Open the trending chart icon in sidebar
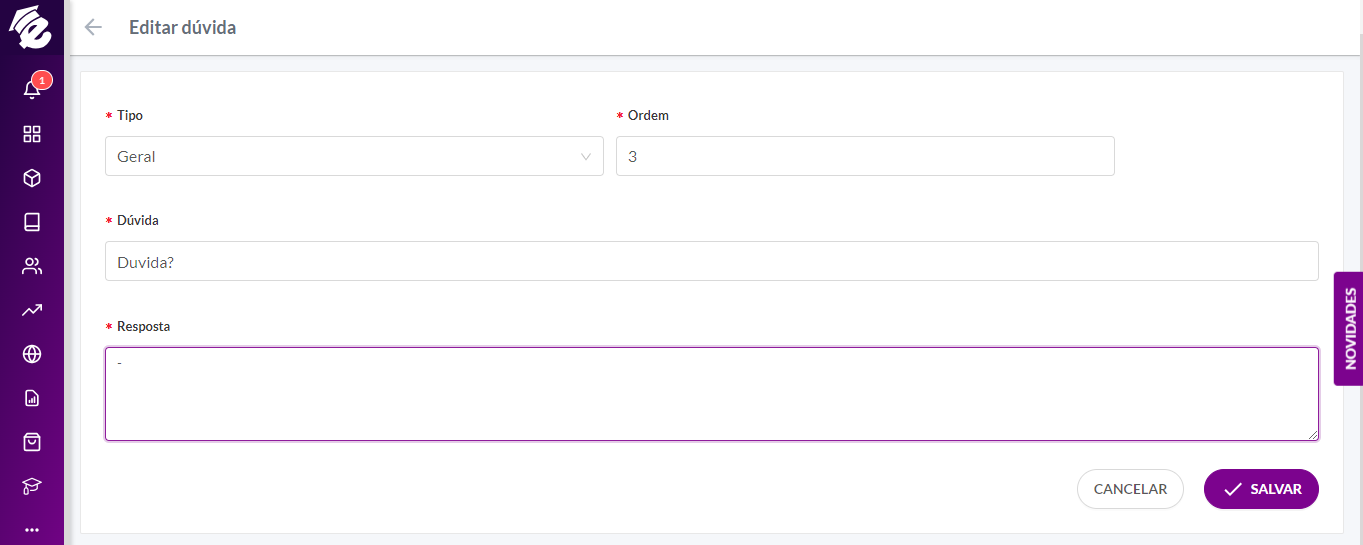The width and height of the screenshot is (1363, 545). pyautogui.click(x=32, y=310)
